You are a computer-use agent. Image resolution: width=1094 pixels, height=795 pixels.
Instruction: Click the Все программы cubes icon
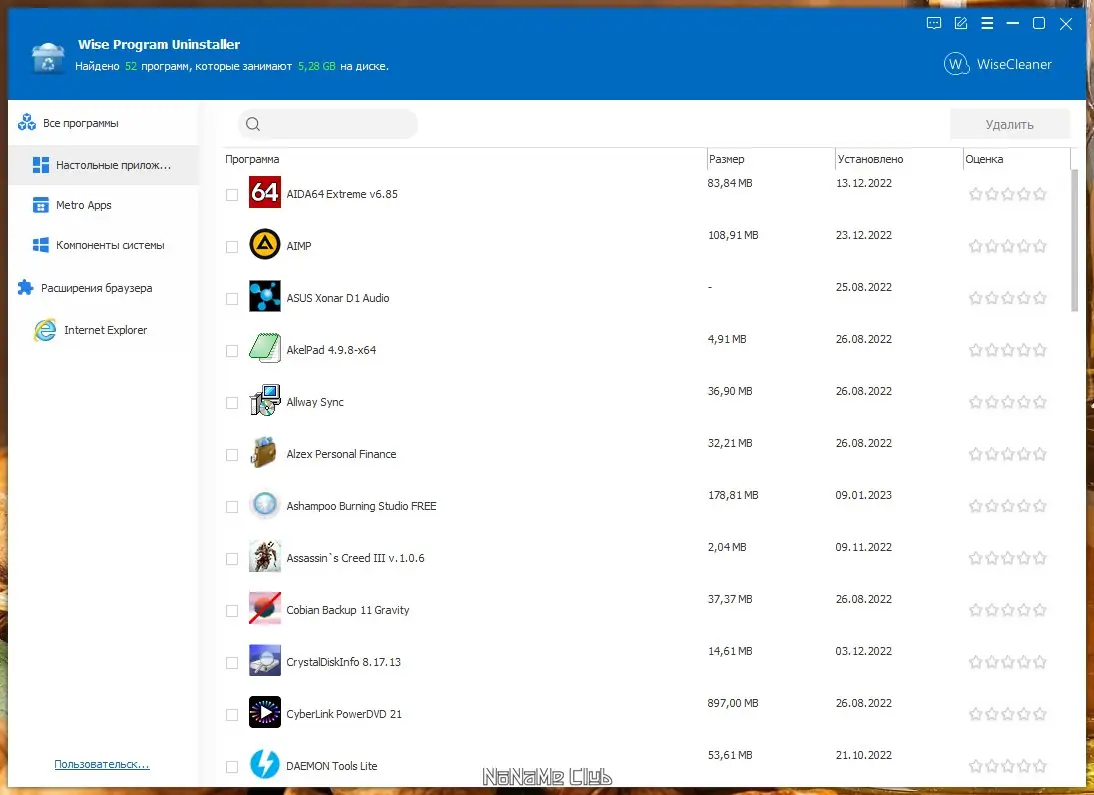(x=27, y=122)
